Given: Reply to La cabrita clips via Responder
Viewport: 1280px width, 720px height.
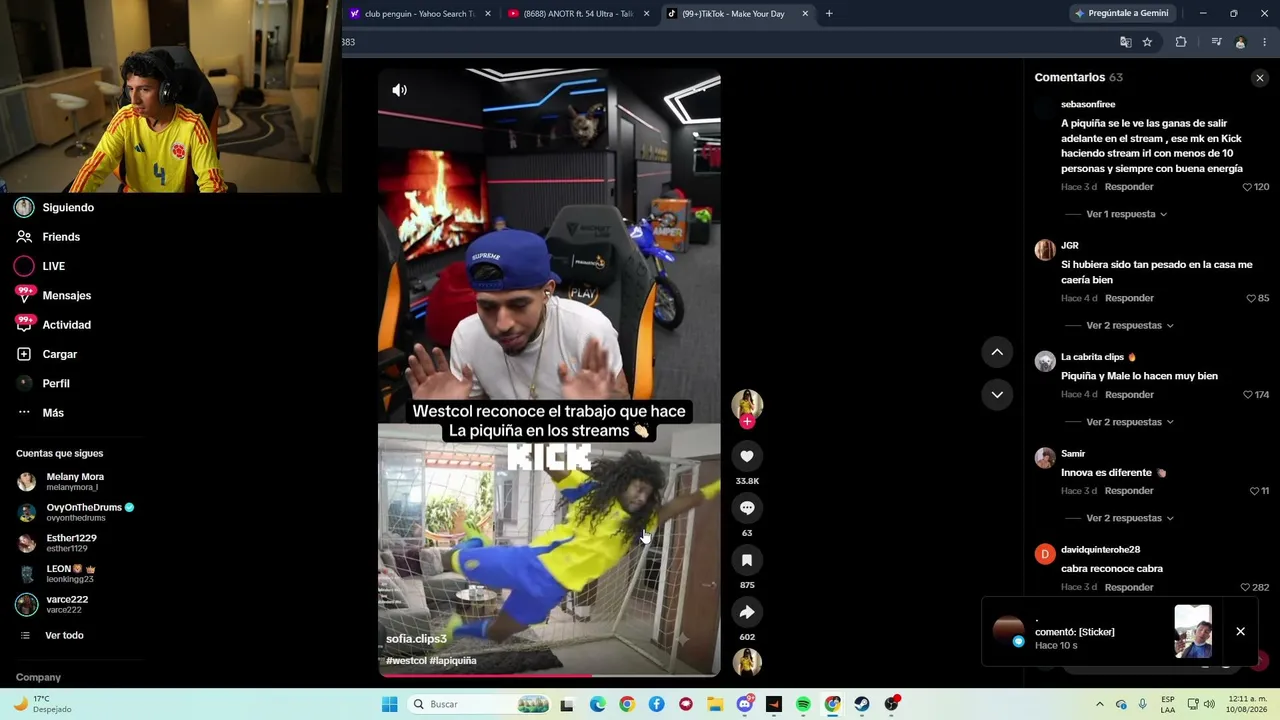Looking at the screenshot, I should pos(1129,395).
